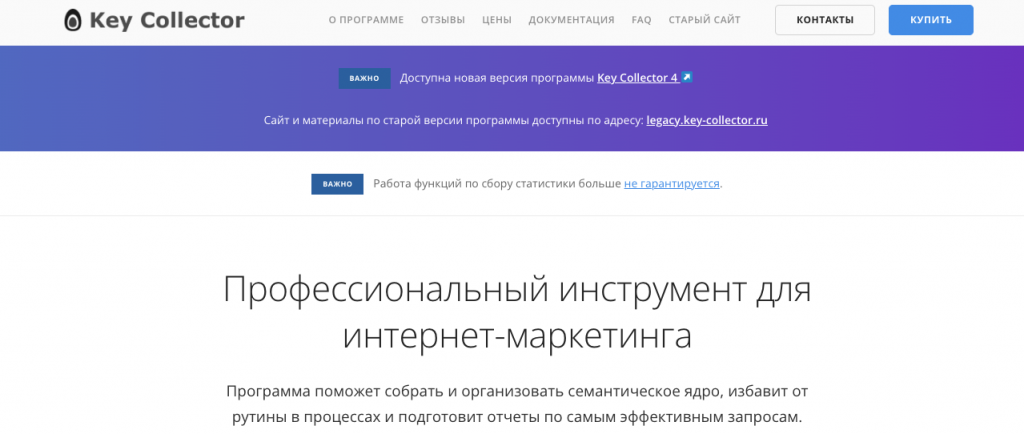The image size is (1024, 434).
Task: Open the FAQ page
Action: tap(641, 20)
